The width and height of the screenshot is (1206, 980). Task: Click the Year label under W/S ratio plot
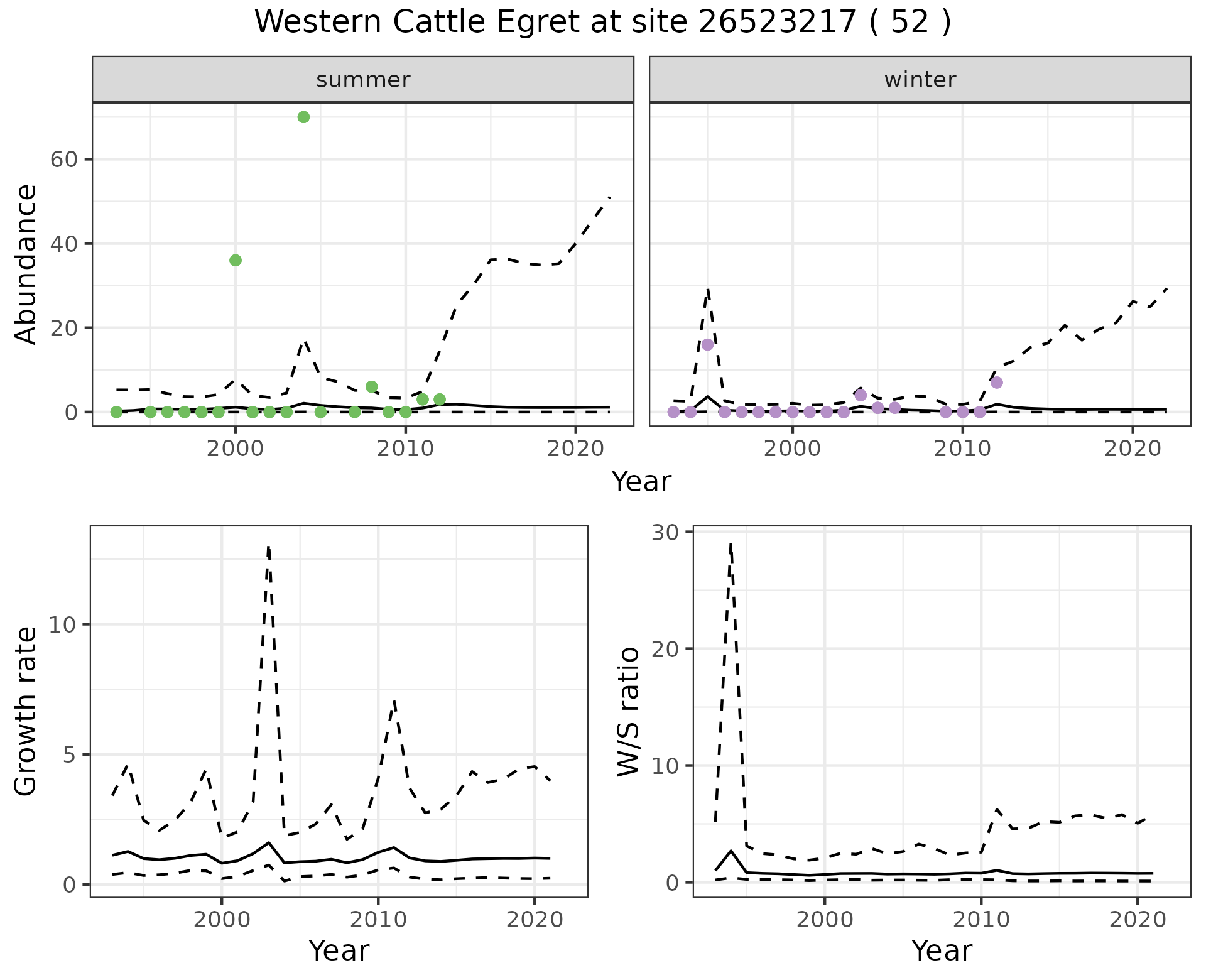point(942,950)
